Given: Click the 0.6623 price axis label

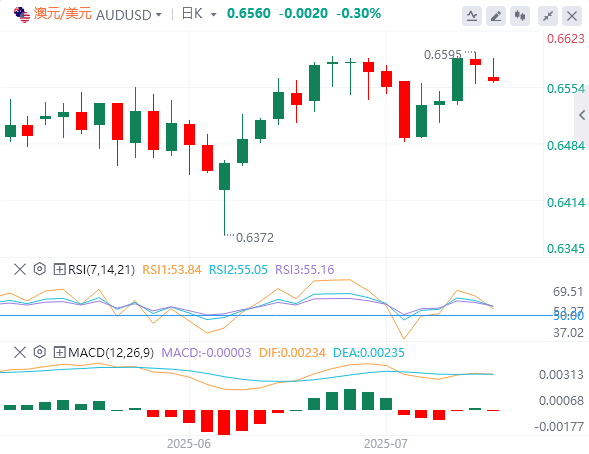Looking at the screenshot, I should coord(566,39).
